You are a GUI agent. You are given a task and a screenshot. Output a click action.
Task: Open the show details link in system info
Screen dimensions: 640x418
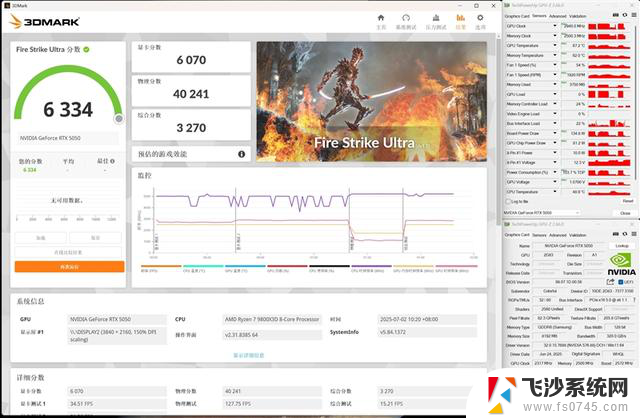(x=249, y=355)
